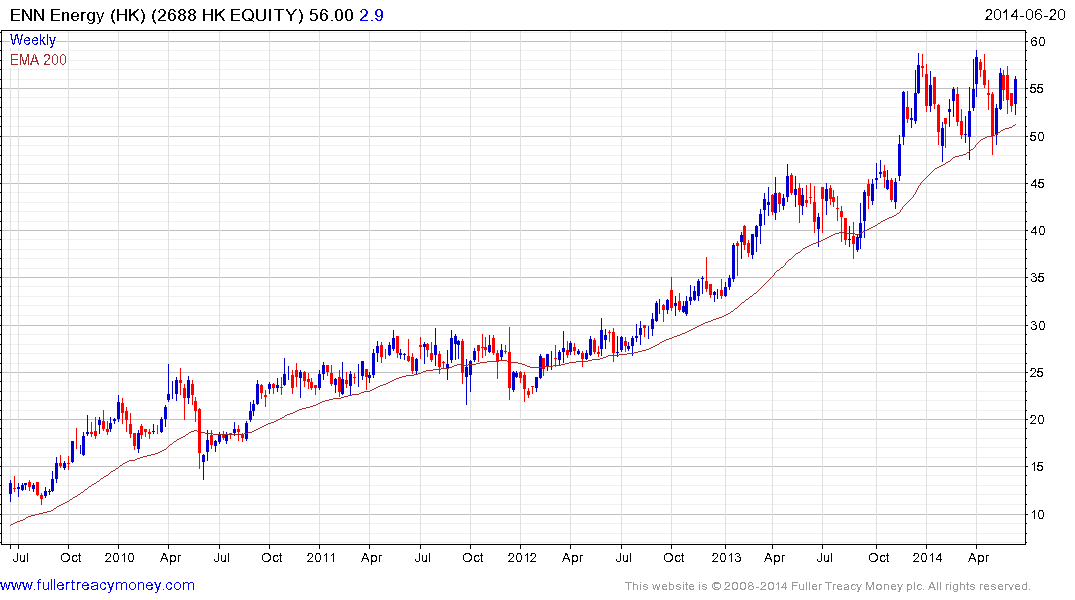Click the 45 price axis label
The image size is (1075, 600).
[x=1038, y=184]
